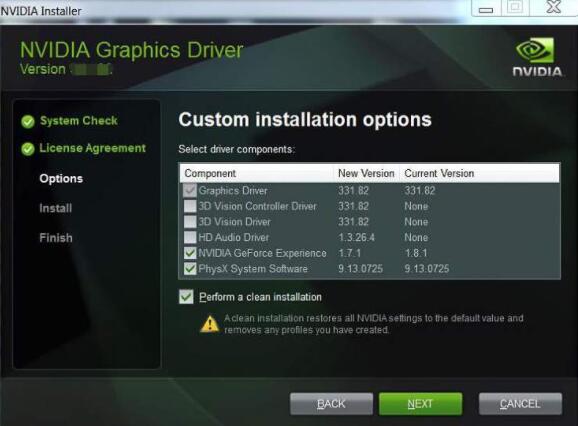Select the Options step in sidebar
Screen dimensions: 578x426
click(x=61, y=179)
